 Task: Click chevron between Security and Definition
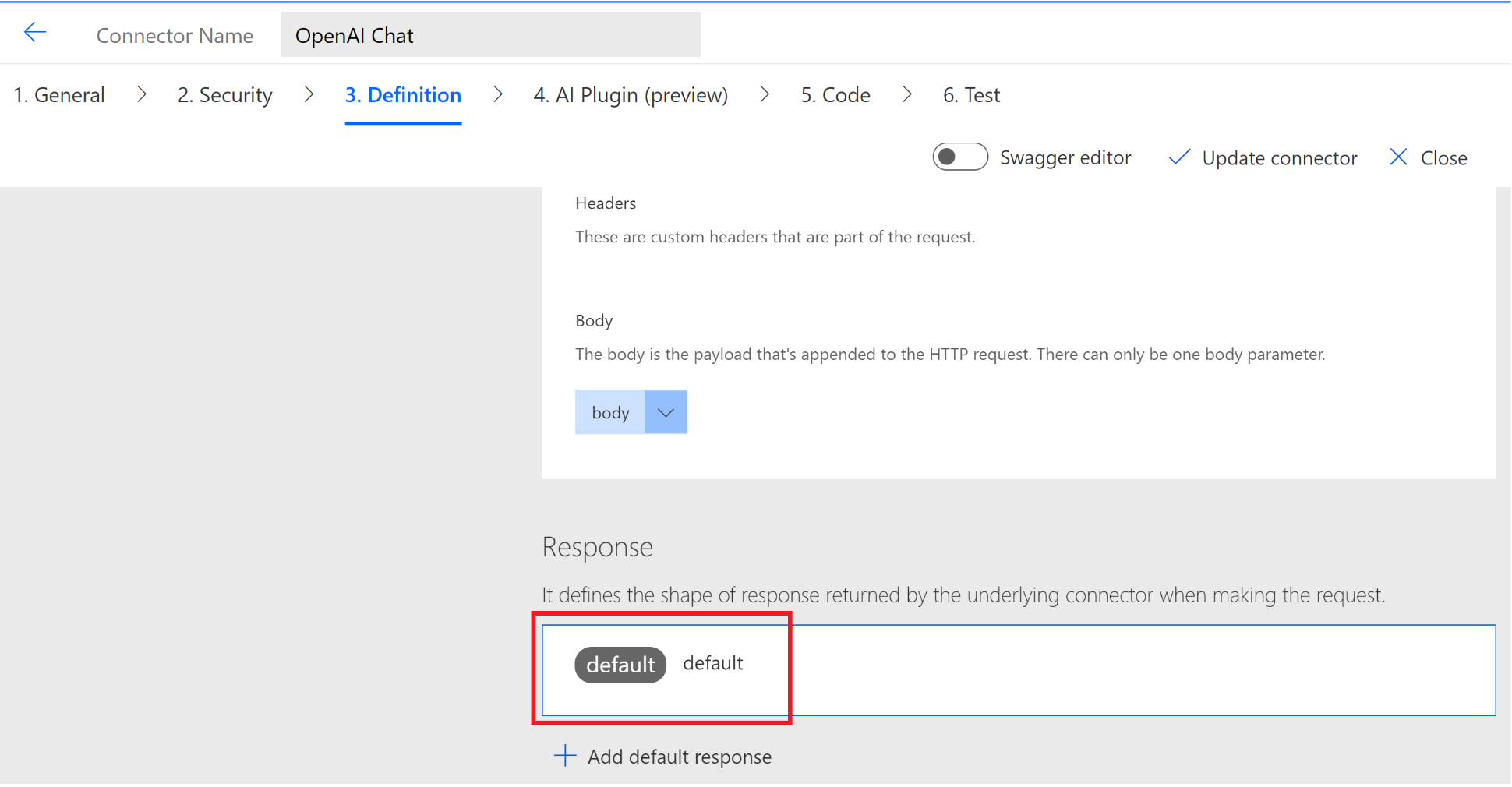309,95
